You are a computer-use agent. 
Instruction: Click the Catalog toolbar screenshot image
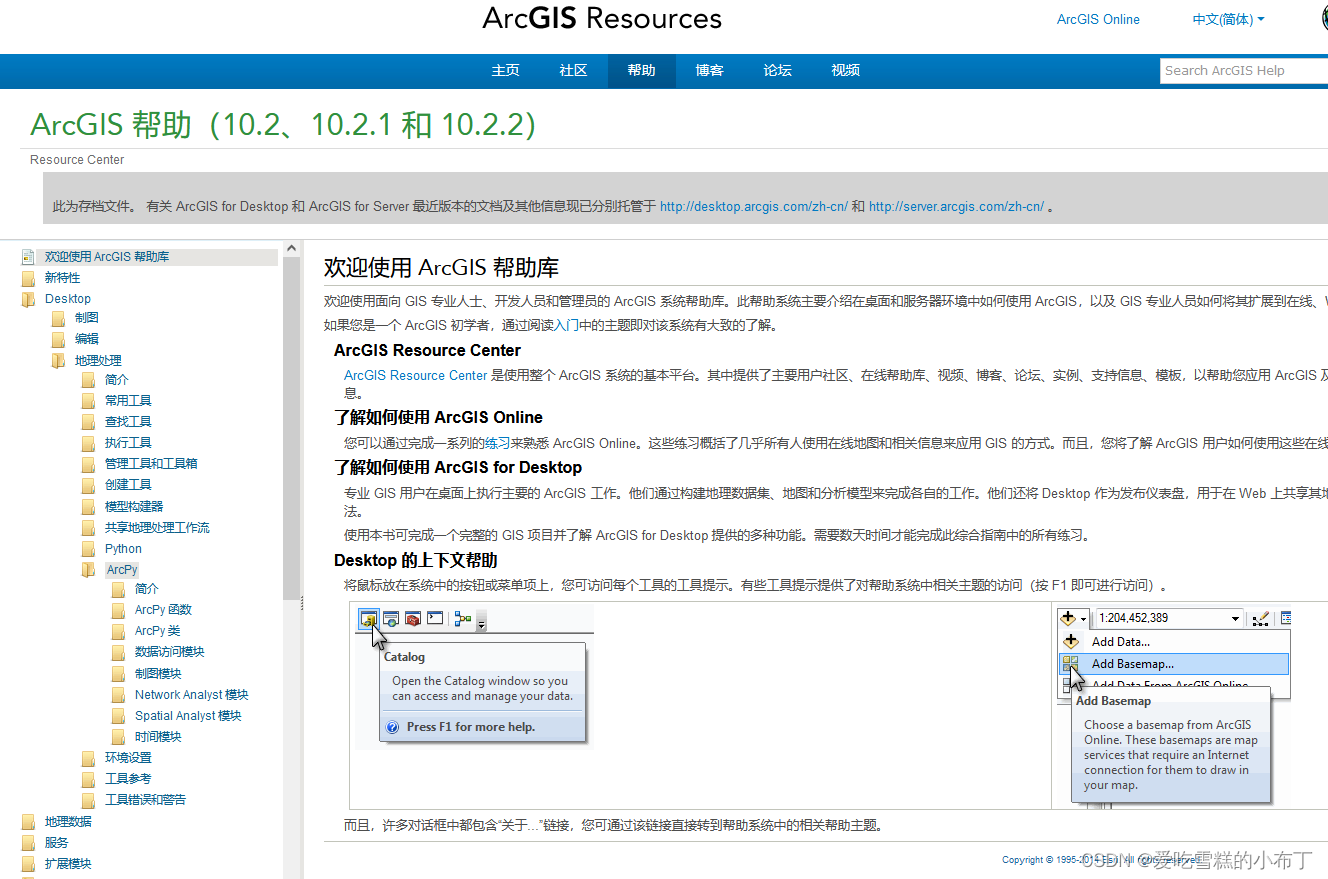pyautogui.click(x=474, y=676)
